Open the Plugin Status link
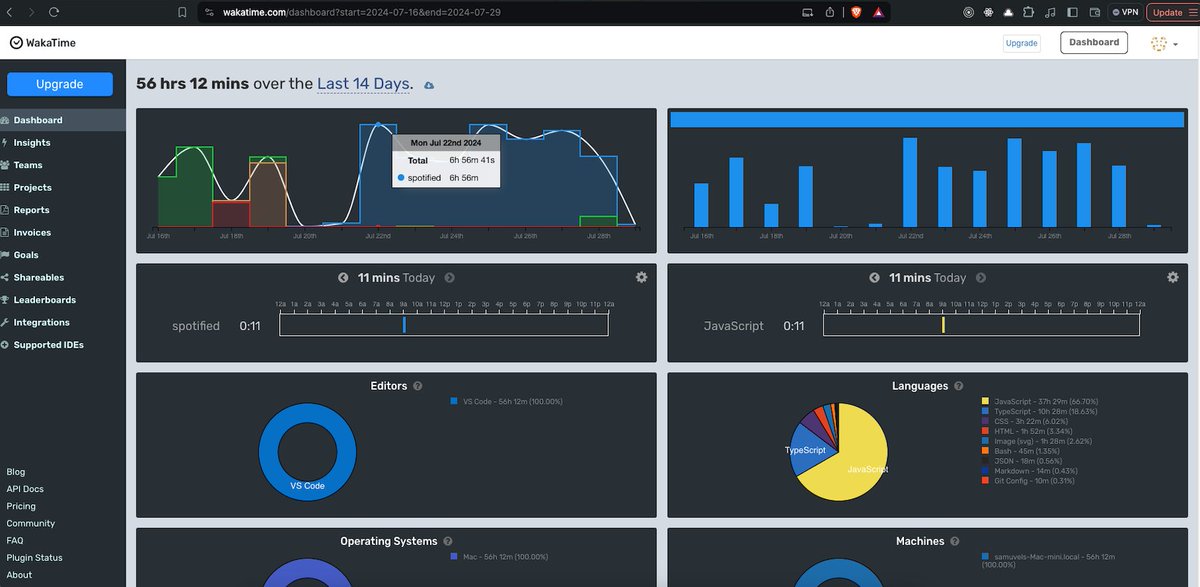 pyautogui.click(x=34, y=558)
